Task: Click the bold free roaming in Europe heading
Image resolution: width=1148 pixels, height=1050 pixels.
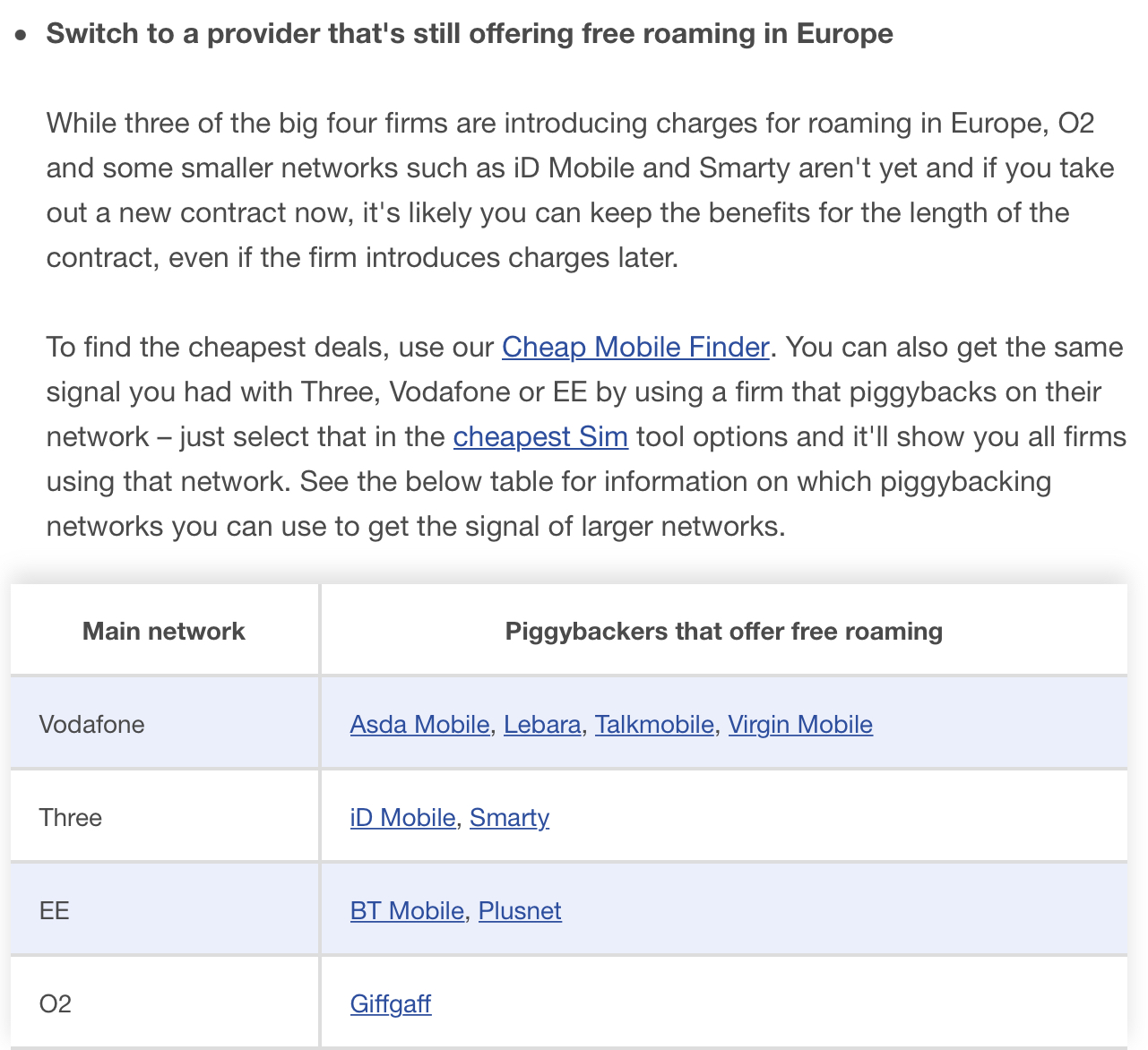Action: coord(469,33)
